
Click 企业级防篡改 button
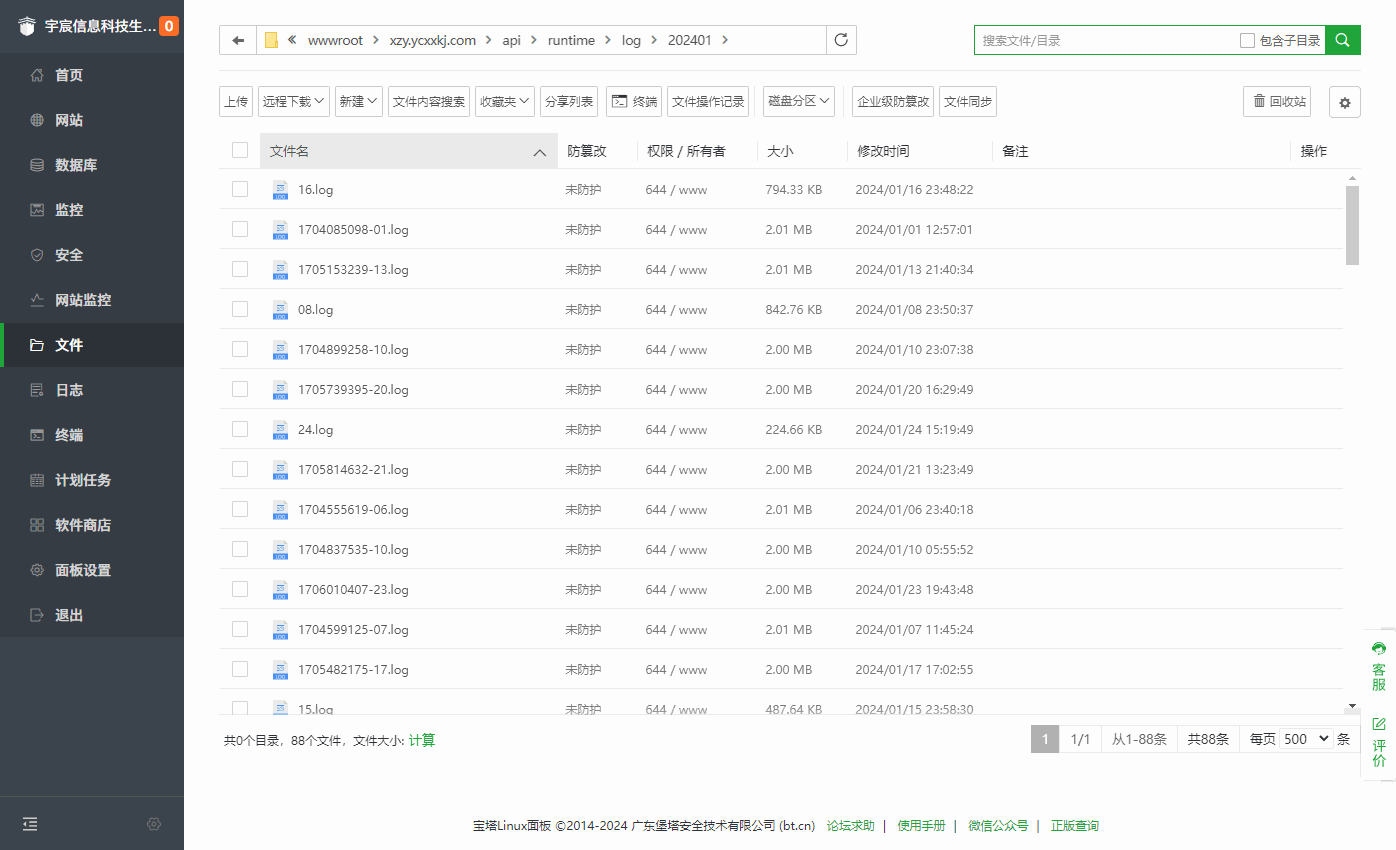pyautogui.click(x=893, y=101)
